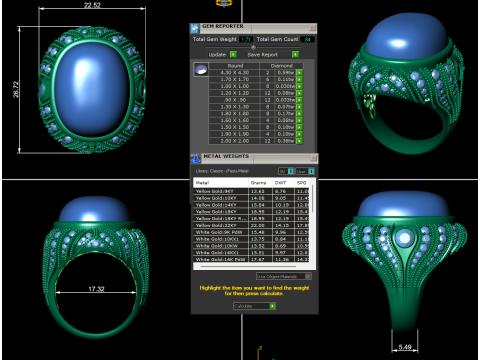Select the White Gold:14K PdW row

pos(251,259)
